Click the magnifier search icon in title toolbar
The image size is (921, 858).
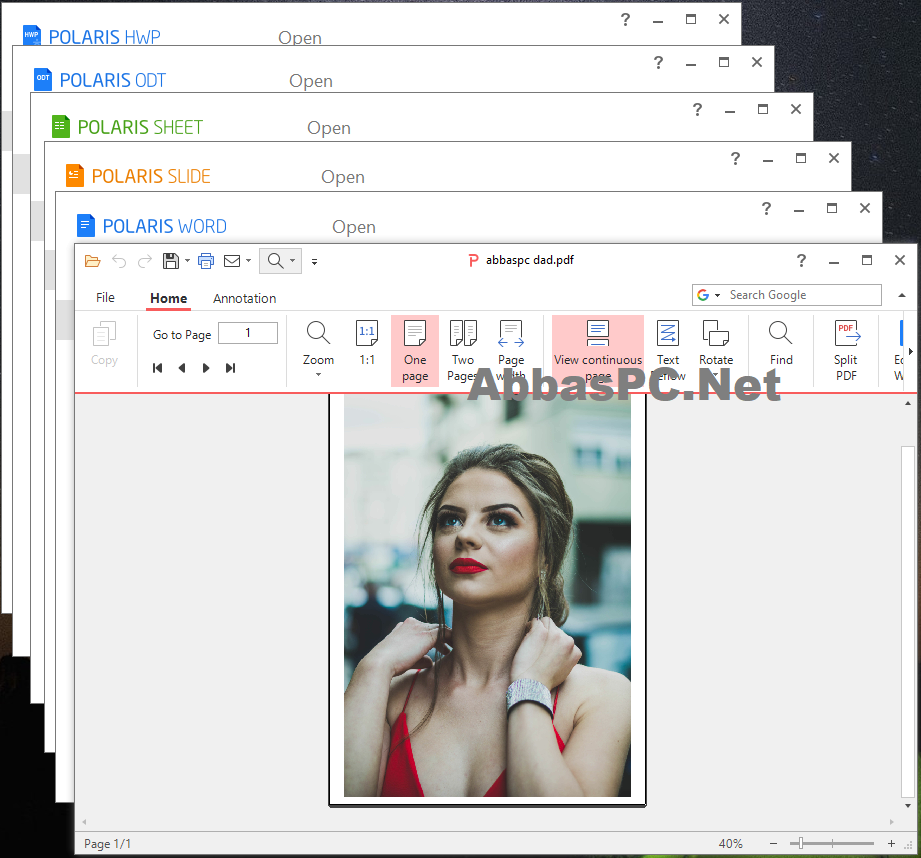click(x=275, y=261)
